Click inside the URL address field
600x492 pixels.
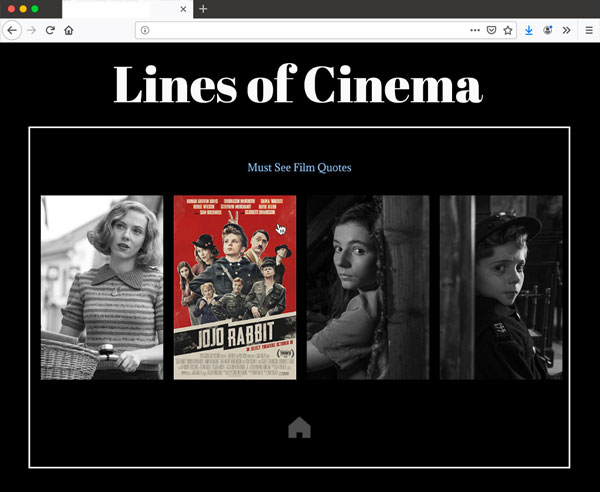(x=300, y=30)
